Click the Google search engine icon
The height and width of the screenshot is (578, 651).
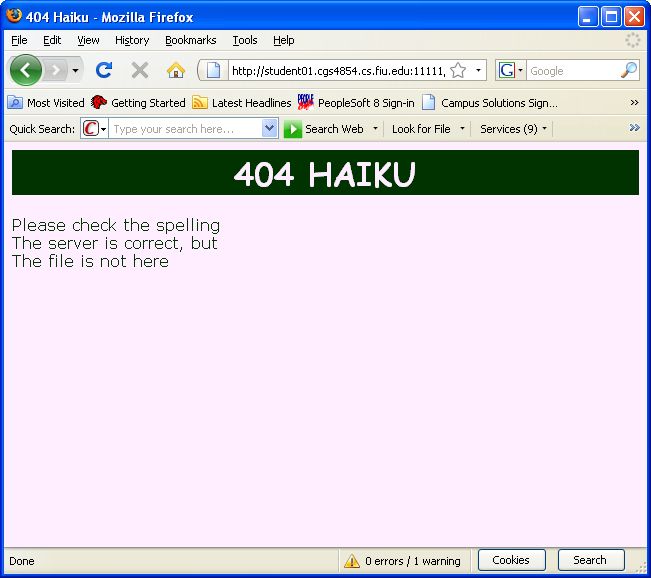coord(507,70)
